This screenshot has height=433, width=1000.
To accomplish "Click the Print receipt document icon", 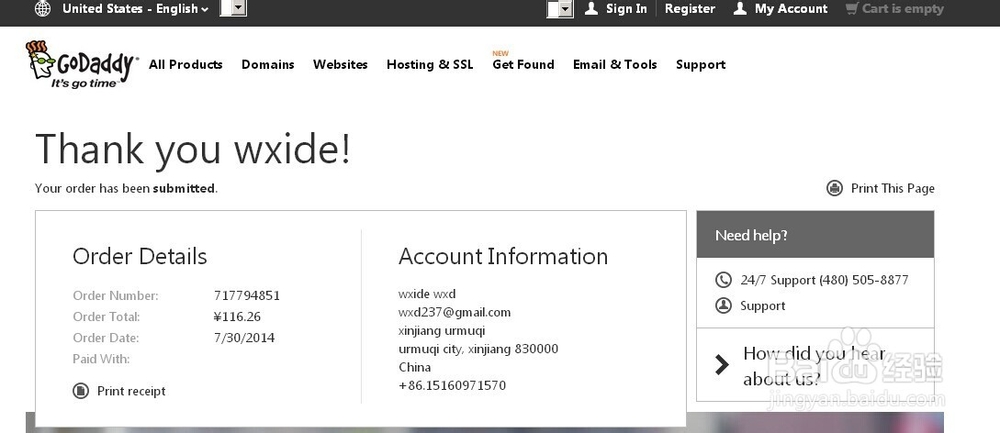I will click(x=80, y=391).
